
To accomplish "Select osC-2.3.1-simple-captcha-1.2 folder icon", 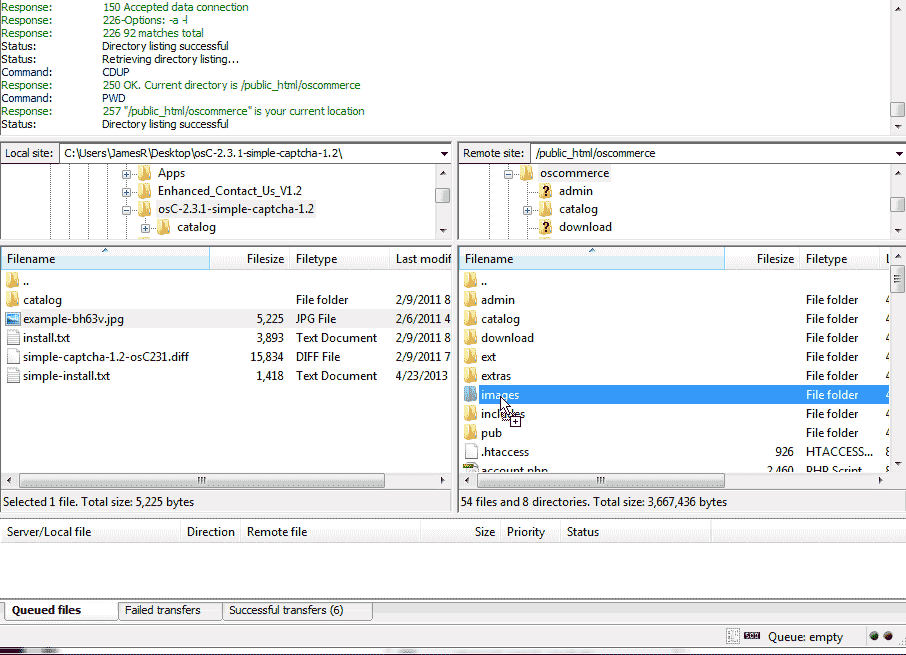I will coord(144,209).
